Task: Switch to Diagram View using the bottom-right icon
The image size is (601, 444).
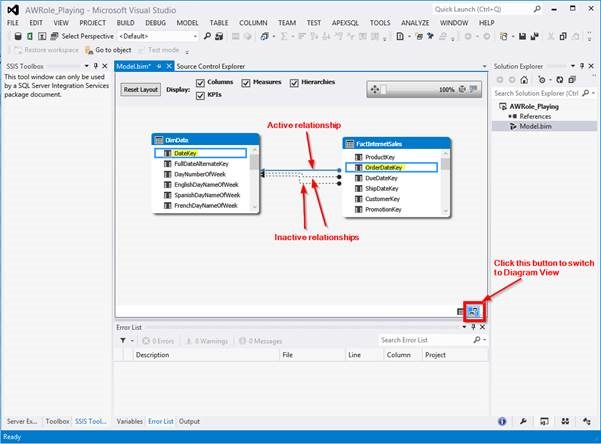Action: tap(474, 311)
